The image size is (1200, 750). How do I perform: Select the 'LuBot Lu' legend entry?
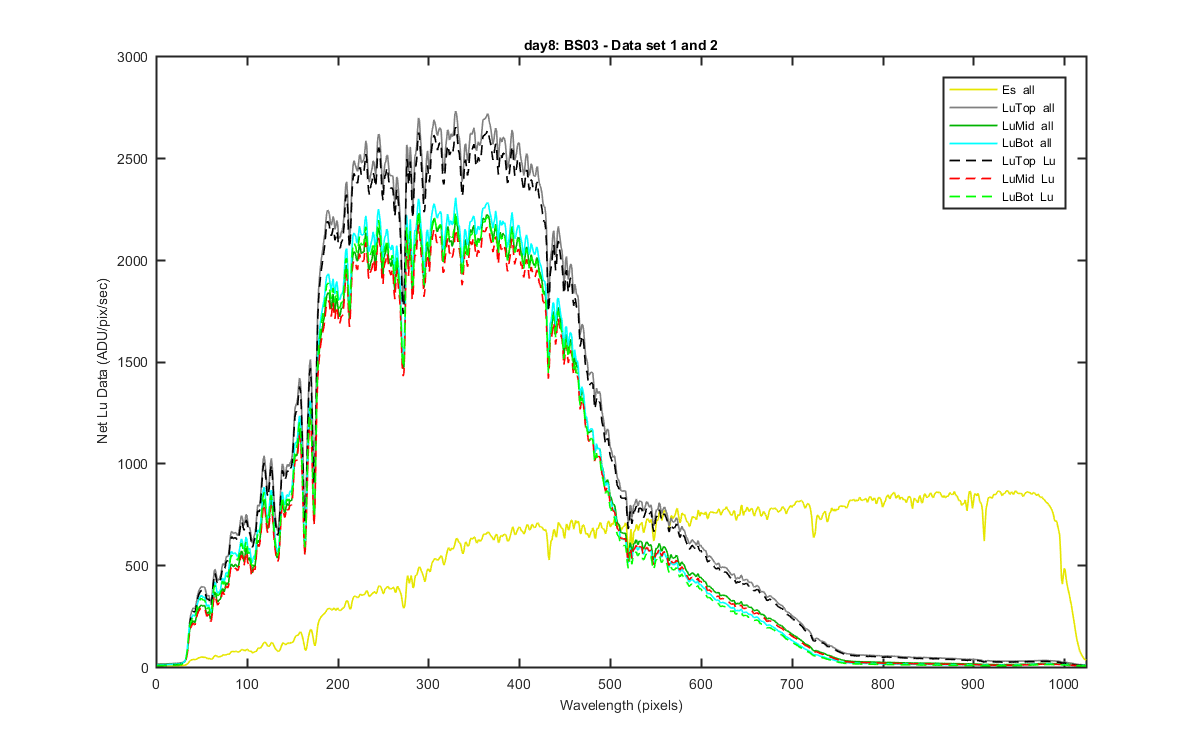[x=1002, y=197]
